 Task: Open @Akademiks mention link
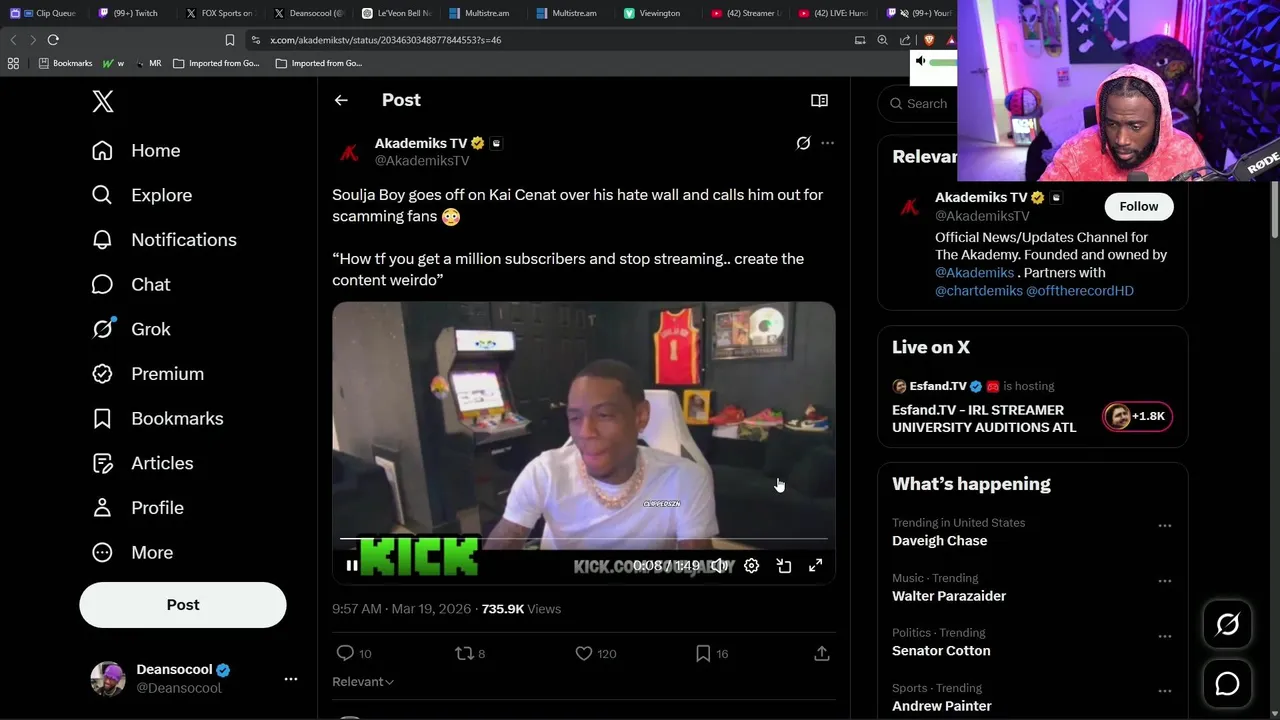pos(975,272)
